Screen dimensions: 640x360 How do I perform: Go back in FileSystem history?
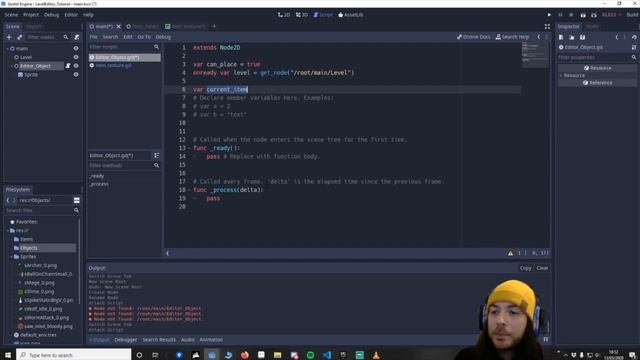pos(8,200)
